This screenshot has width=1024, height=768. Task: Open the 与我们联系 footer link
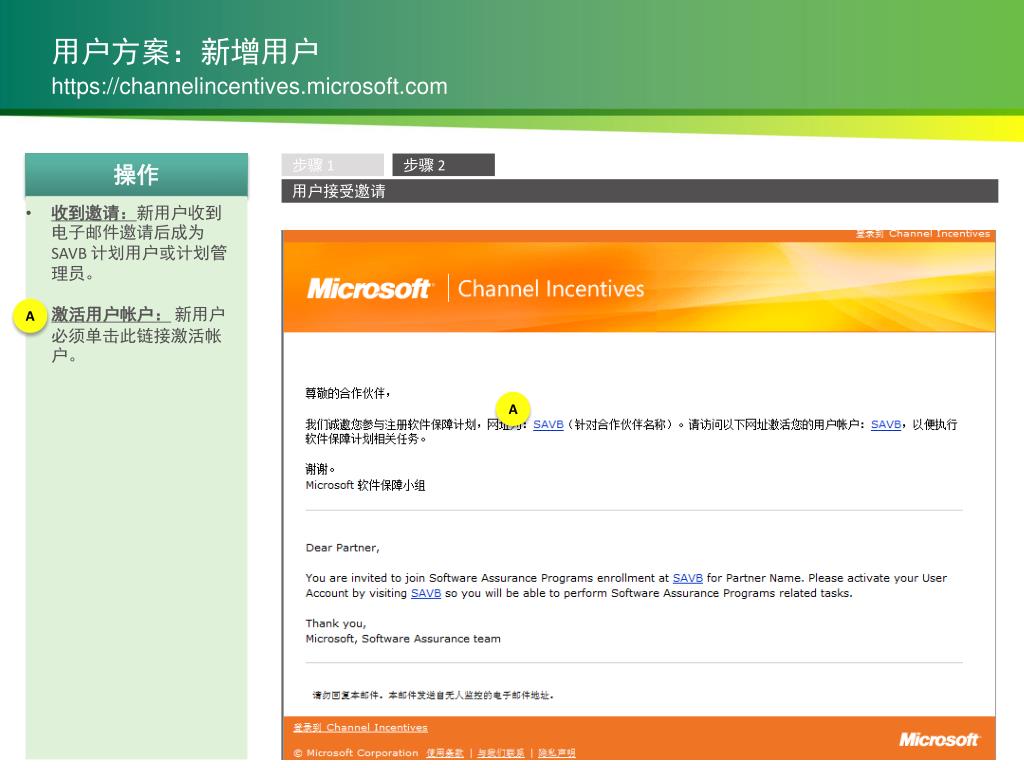click(501, 753)
